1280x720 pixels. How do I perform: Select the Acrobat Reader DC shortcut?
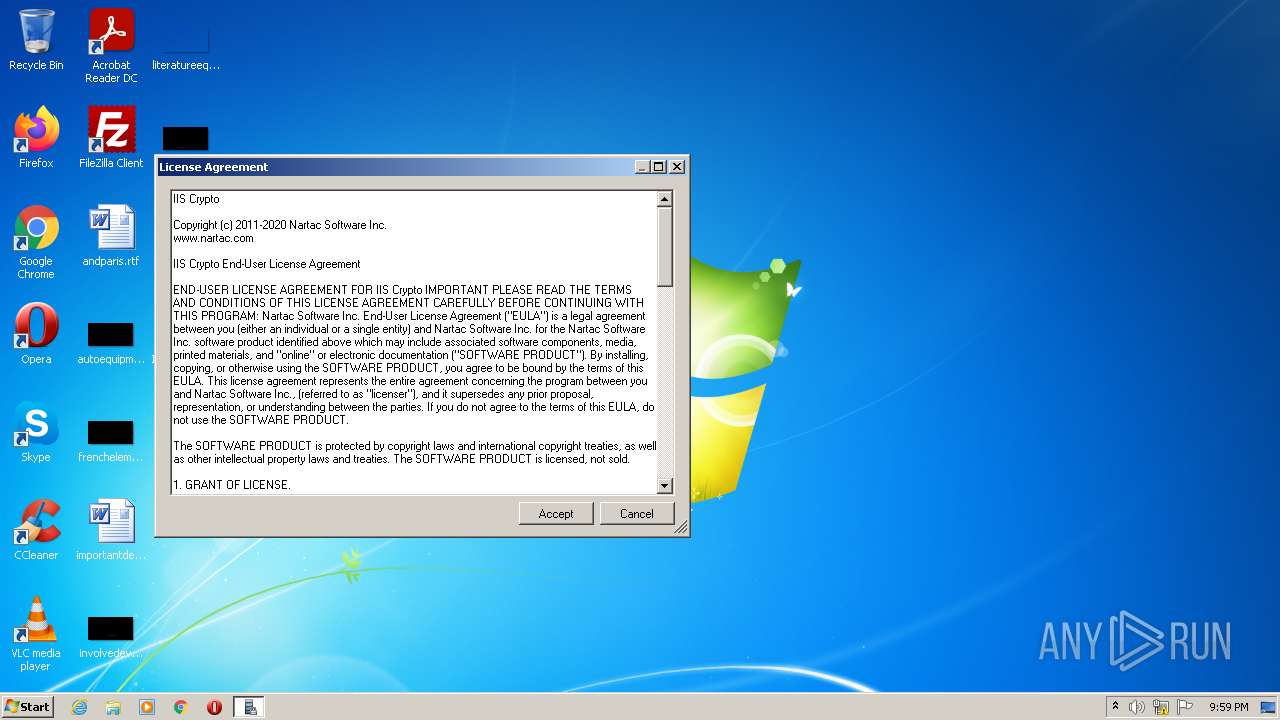(111, 46)
